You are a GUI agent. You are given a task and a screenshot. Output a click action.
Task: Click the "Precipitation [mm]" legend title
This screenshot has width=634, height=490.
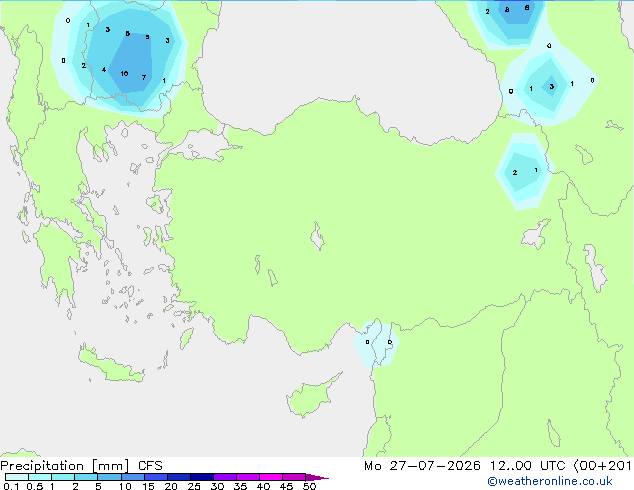pos(65,466)
